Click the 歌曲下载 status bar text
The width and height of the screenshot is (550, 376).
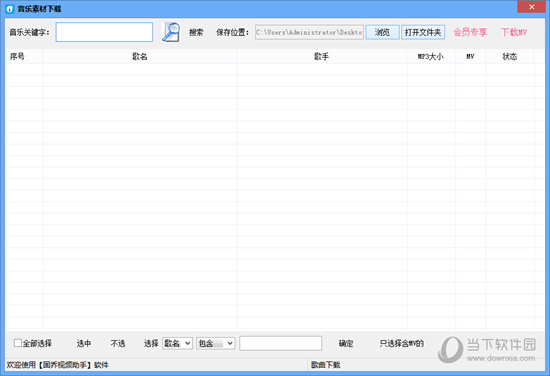tap(326, 365)
